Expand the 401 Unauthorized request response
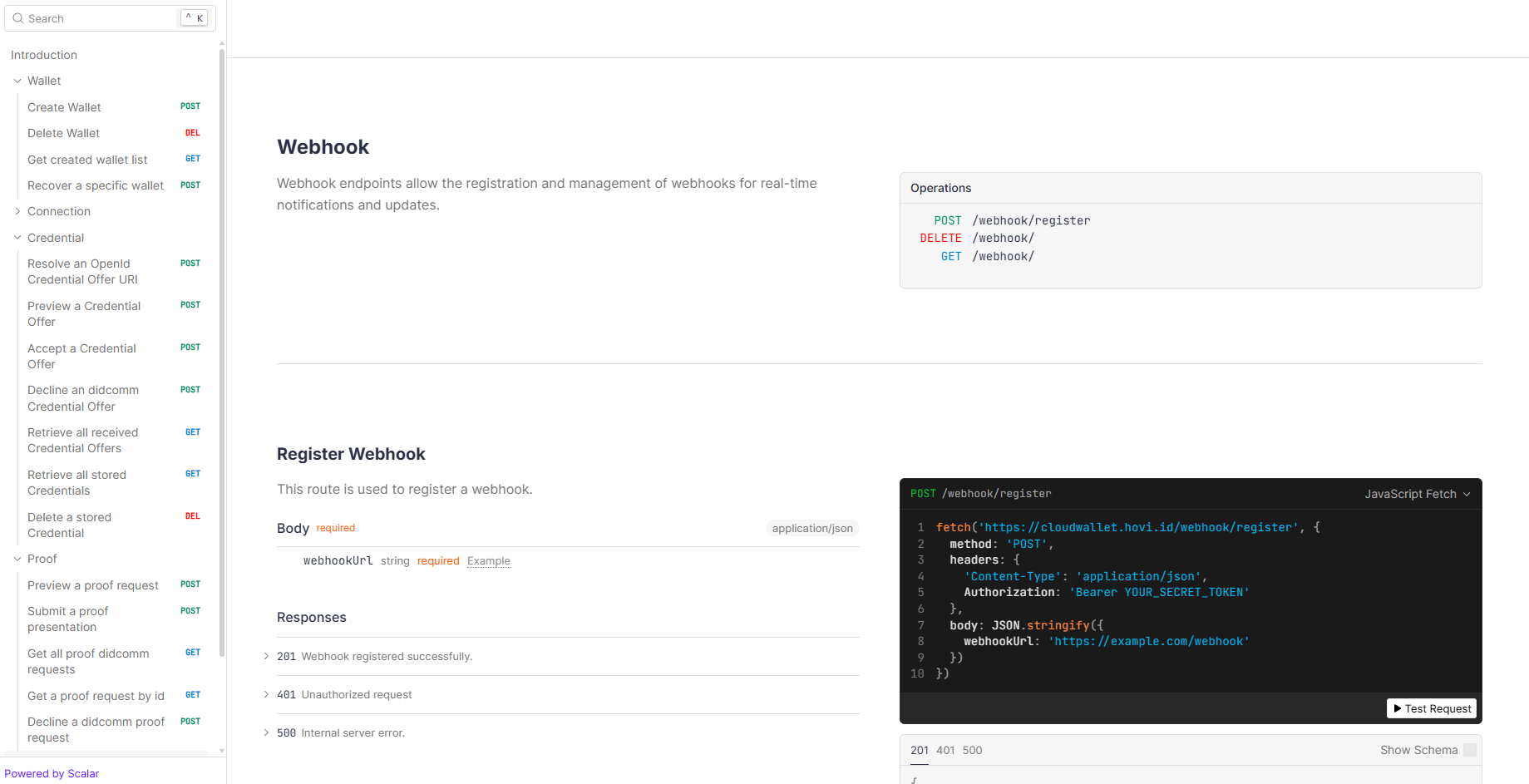1529x784 pixels. [x=266, y=695]
